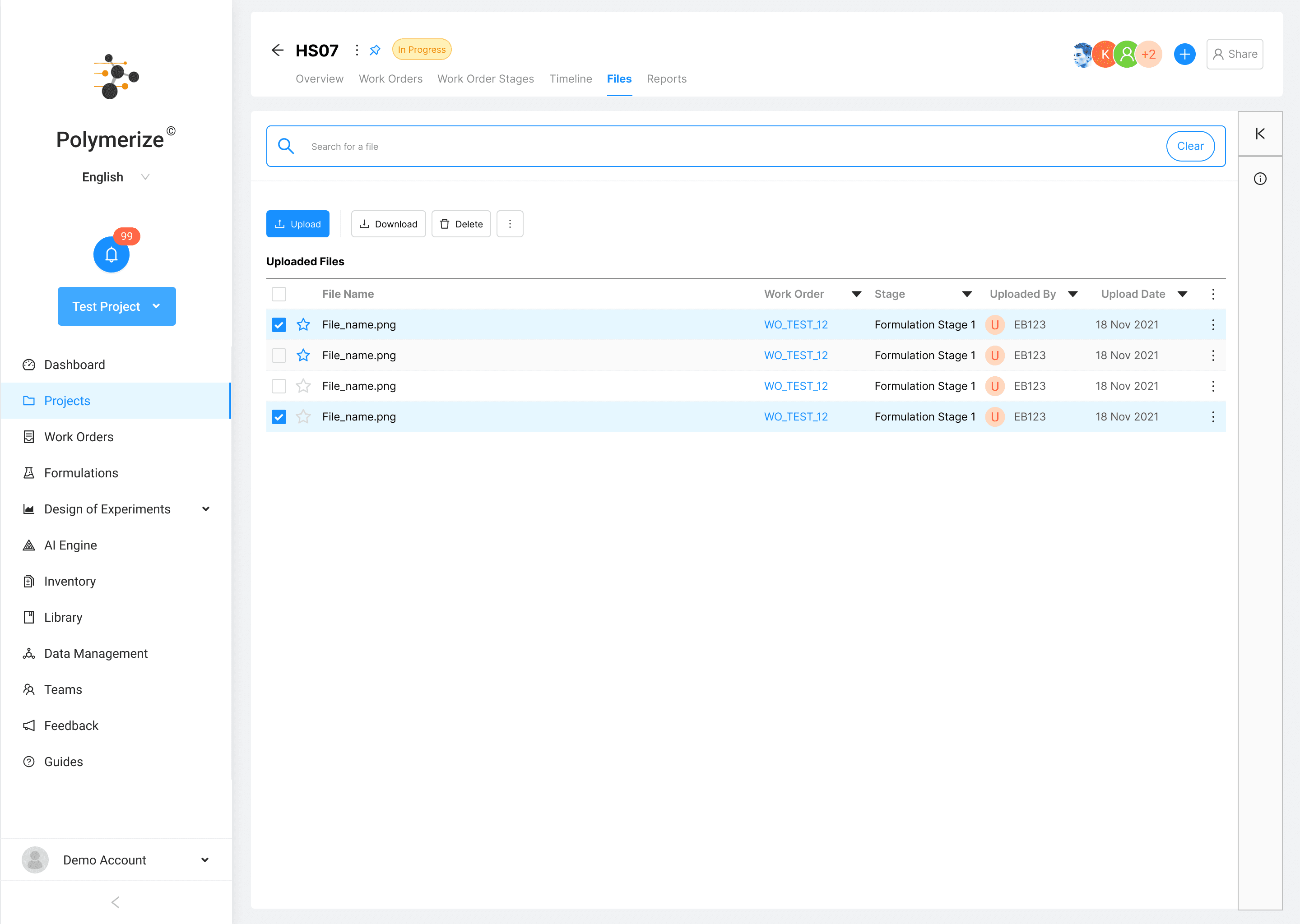Go back using the left arrow icon
Image resolution: width=1300 pixels, height=924 pixels.
pos(277,50)
